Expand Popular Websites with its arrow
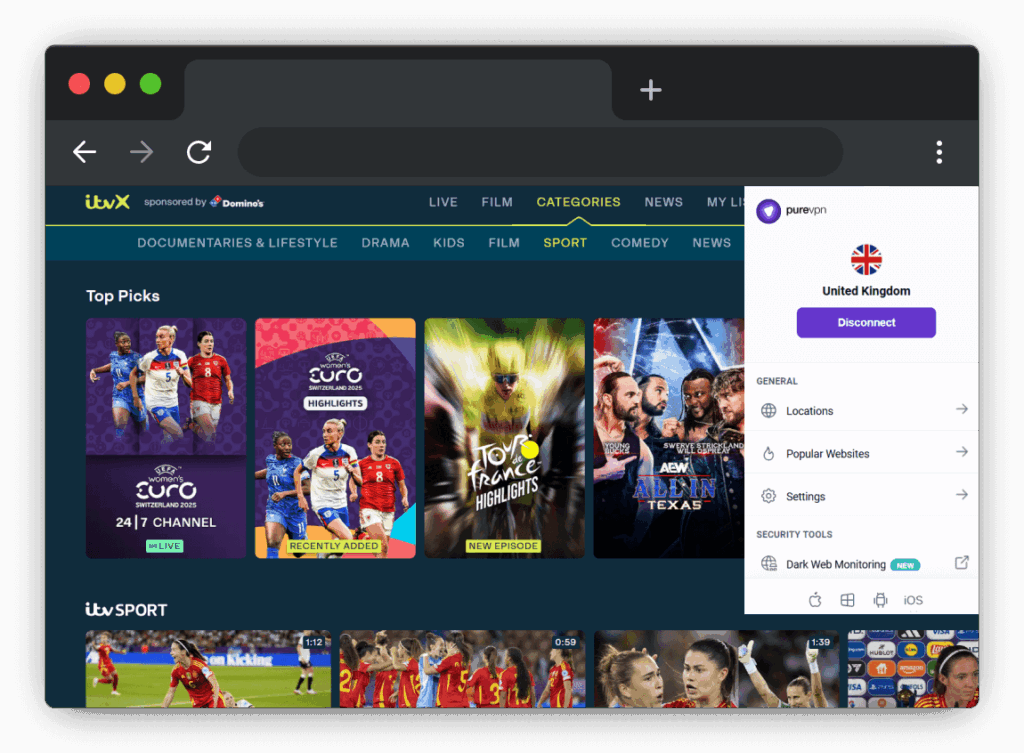The width and height of the screenshot is (1024, 753). click(961, 452)
